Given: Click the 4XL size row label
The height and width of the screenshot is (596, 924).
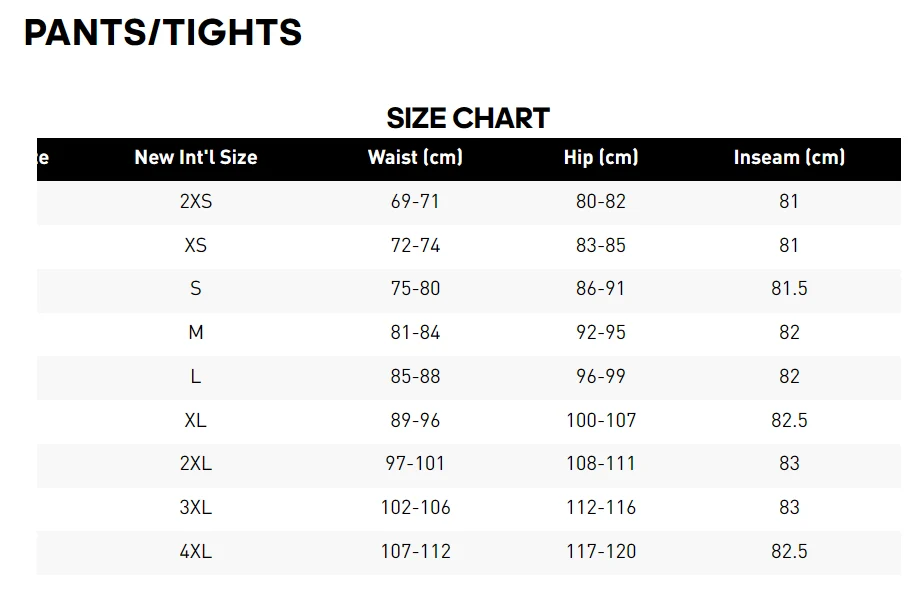Looking at the screenshot, I should 196,551.
